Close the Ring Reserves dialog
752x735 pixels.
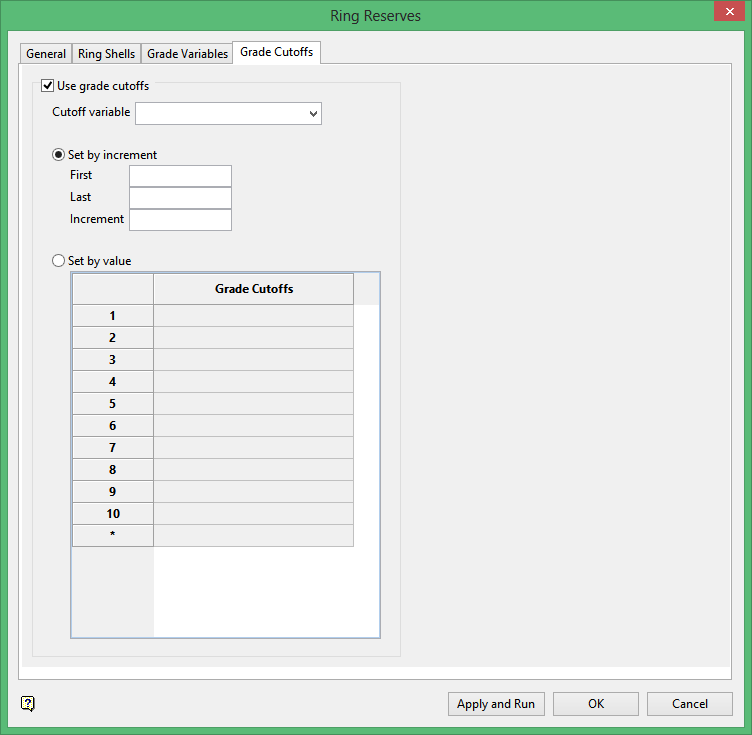(x=729, y=12)
